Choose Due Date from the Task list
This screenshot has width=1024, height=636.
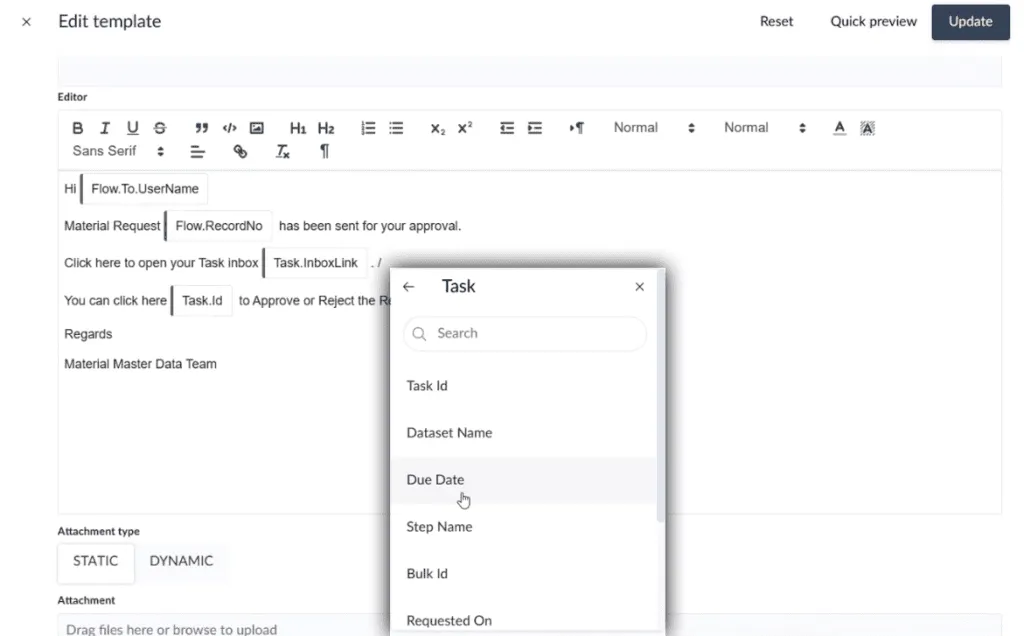click(x=436, y=480)
